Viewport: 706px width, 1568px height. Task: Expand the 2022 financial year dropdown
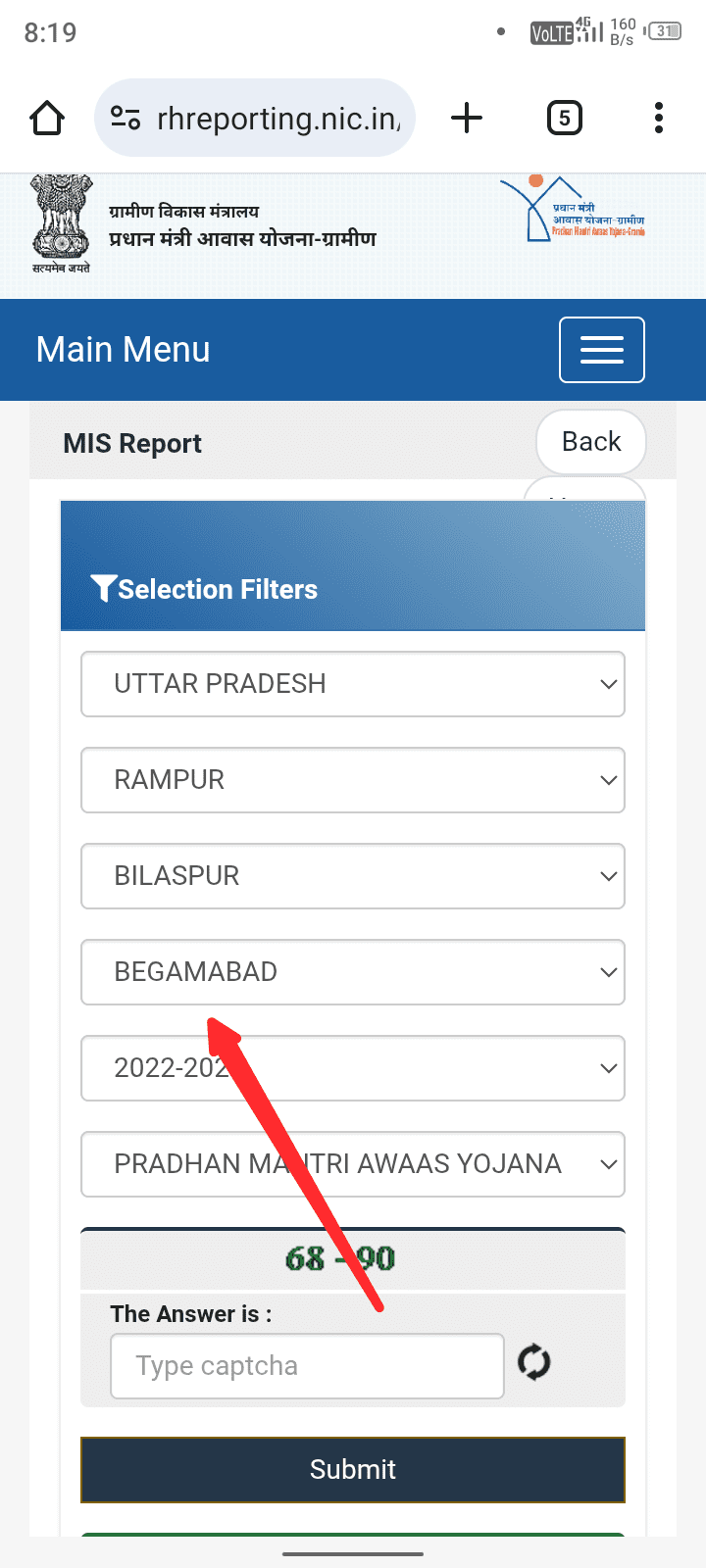point(353,1068)
